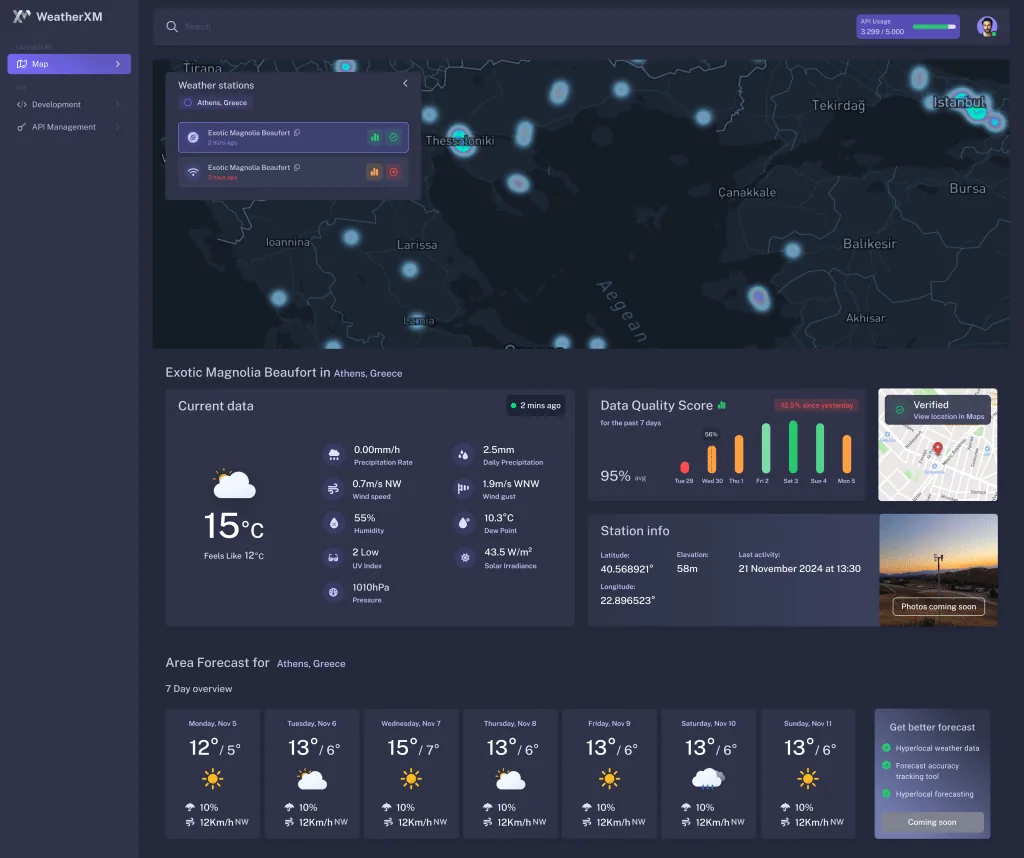
Task: Click the red Tue 29 quality bar
Action: (684, 467)
